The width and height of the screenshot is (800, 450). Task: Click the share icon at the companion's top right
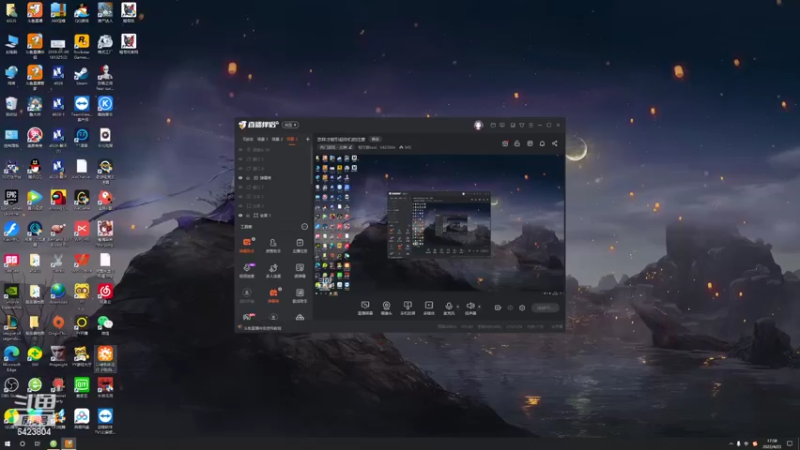[555, 143]
